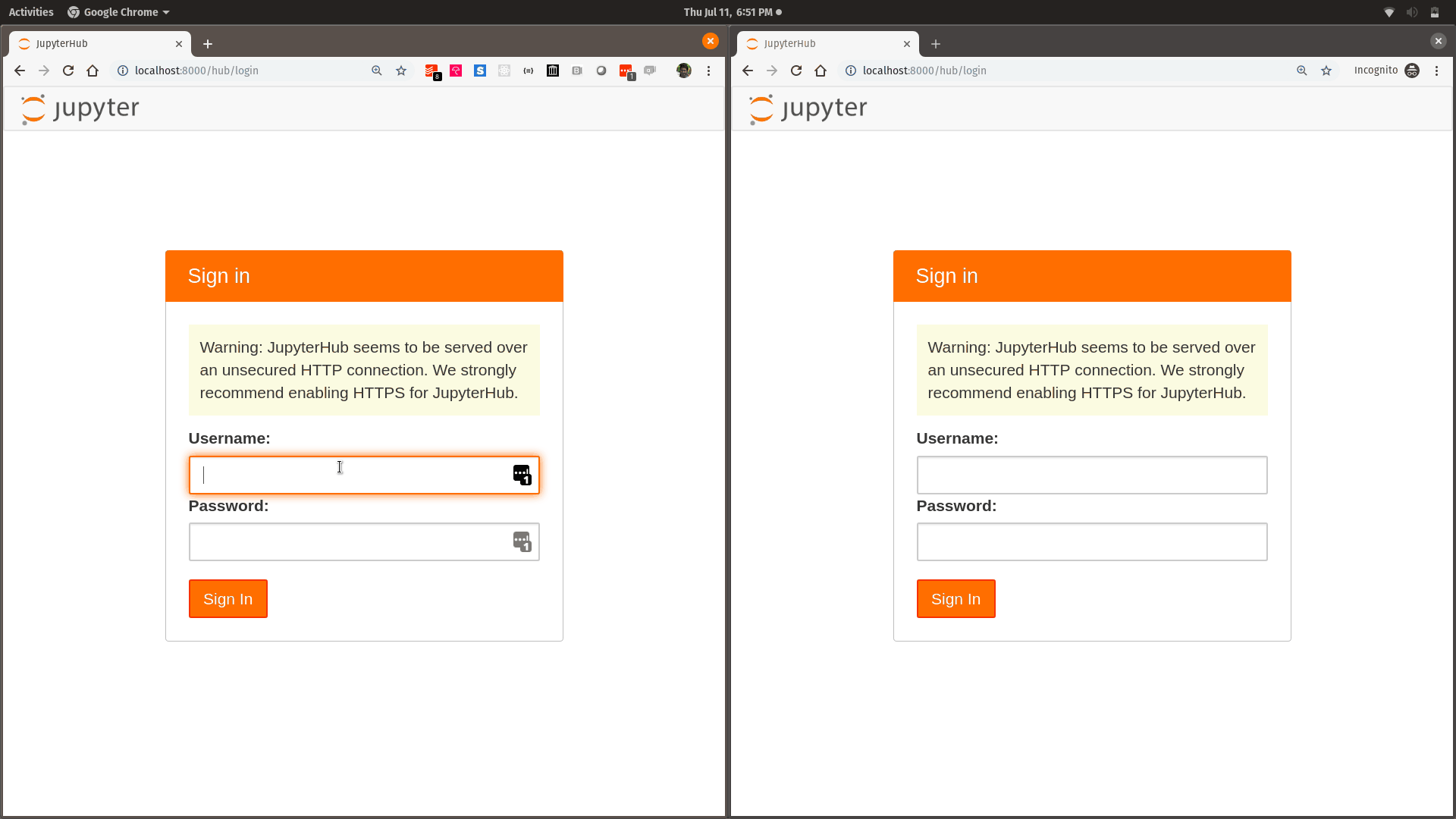1456x819 pixels.
Task: Click the Incognito indicator icon
Action: click(x=1412, y=71)
